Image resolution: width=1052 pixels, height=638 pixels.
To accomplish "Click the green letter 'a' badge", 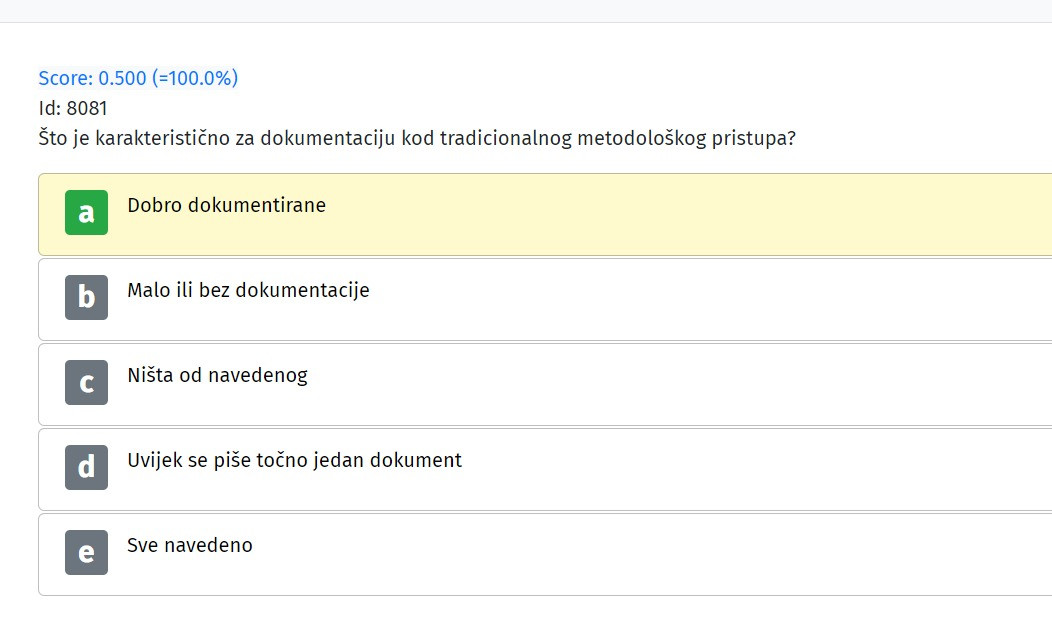I will pyautogui.click(x=86, y=213).
